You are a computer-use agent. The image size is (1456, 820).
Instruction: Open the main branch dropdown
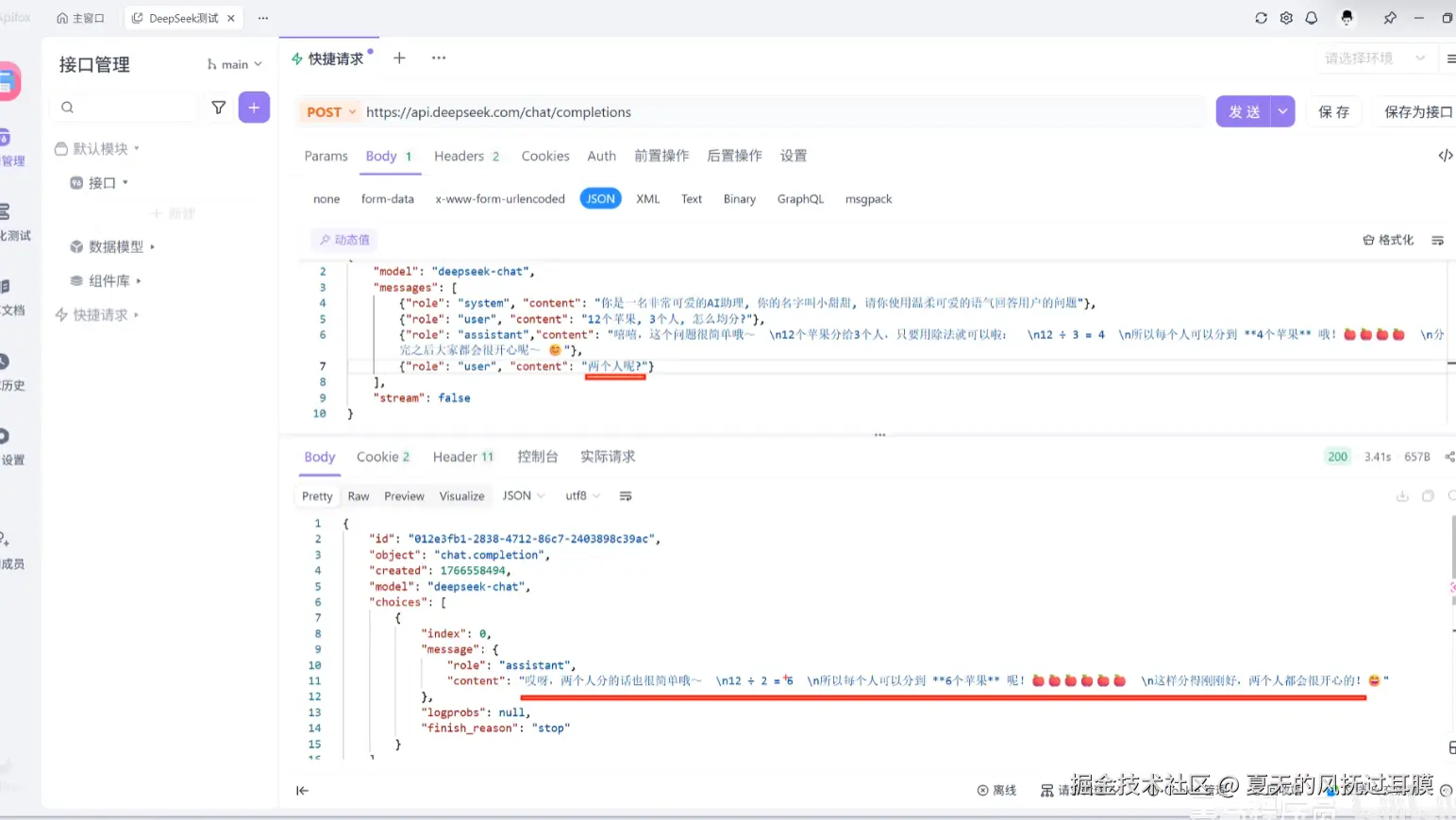235,64
